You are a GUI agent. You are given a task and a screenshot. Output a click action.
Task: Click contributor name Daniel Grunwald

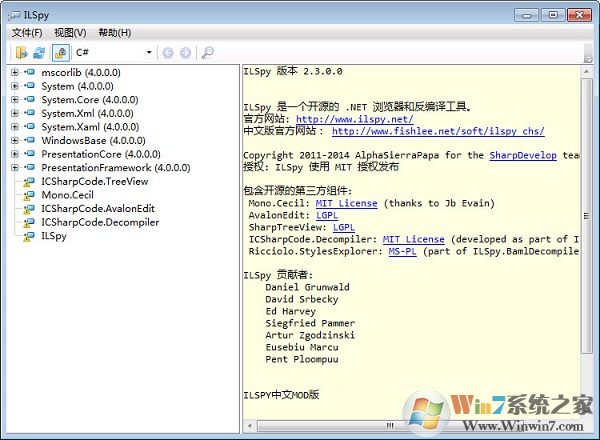tap(307, 287)
